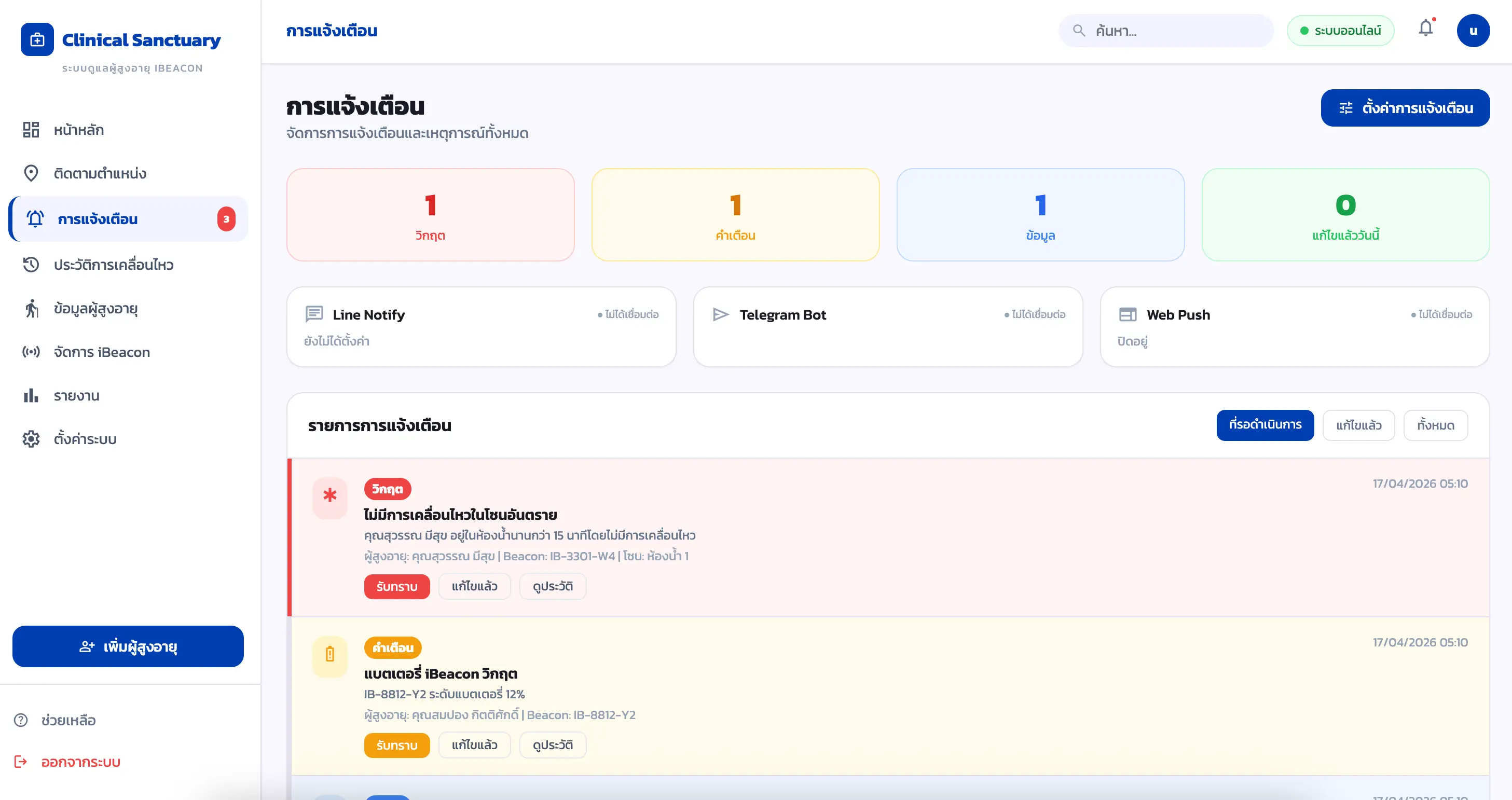Click the Web Push window icon
The image size is (1512, 800).
[1128, 314]
